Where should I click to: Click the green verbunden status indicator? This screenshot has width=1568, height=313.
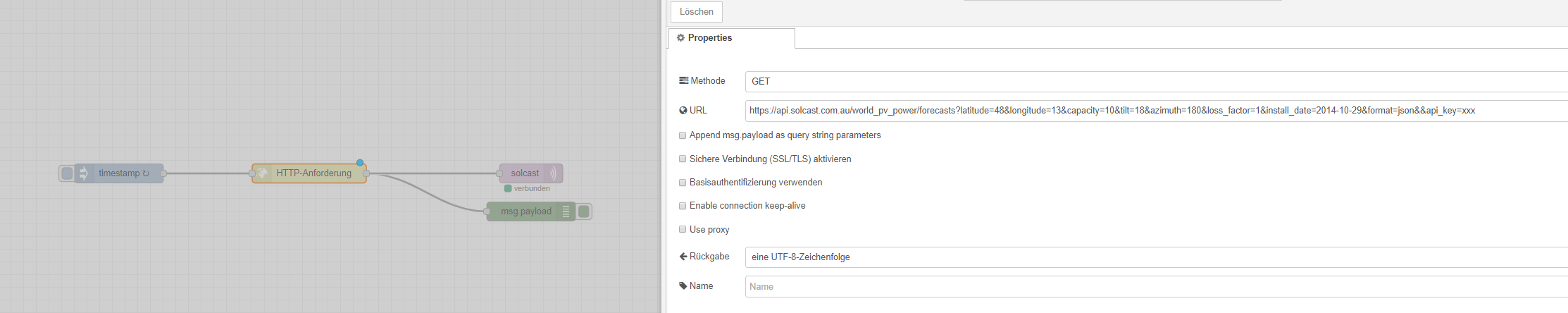click(508, 188)
